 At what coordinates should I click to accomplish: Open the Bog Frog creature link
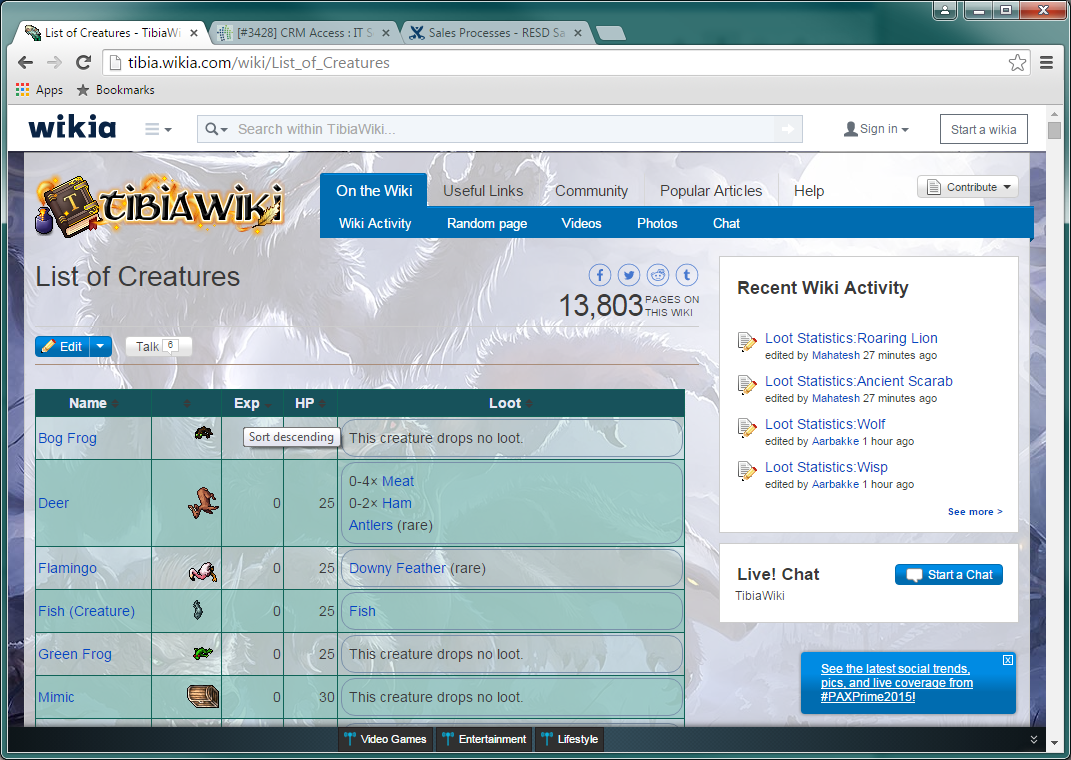[x=67, y=438]
